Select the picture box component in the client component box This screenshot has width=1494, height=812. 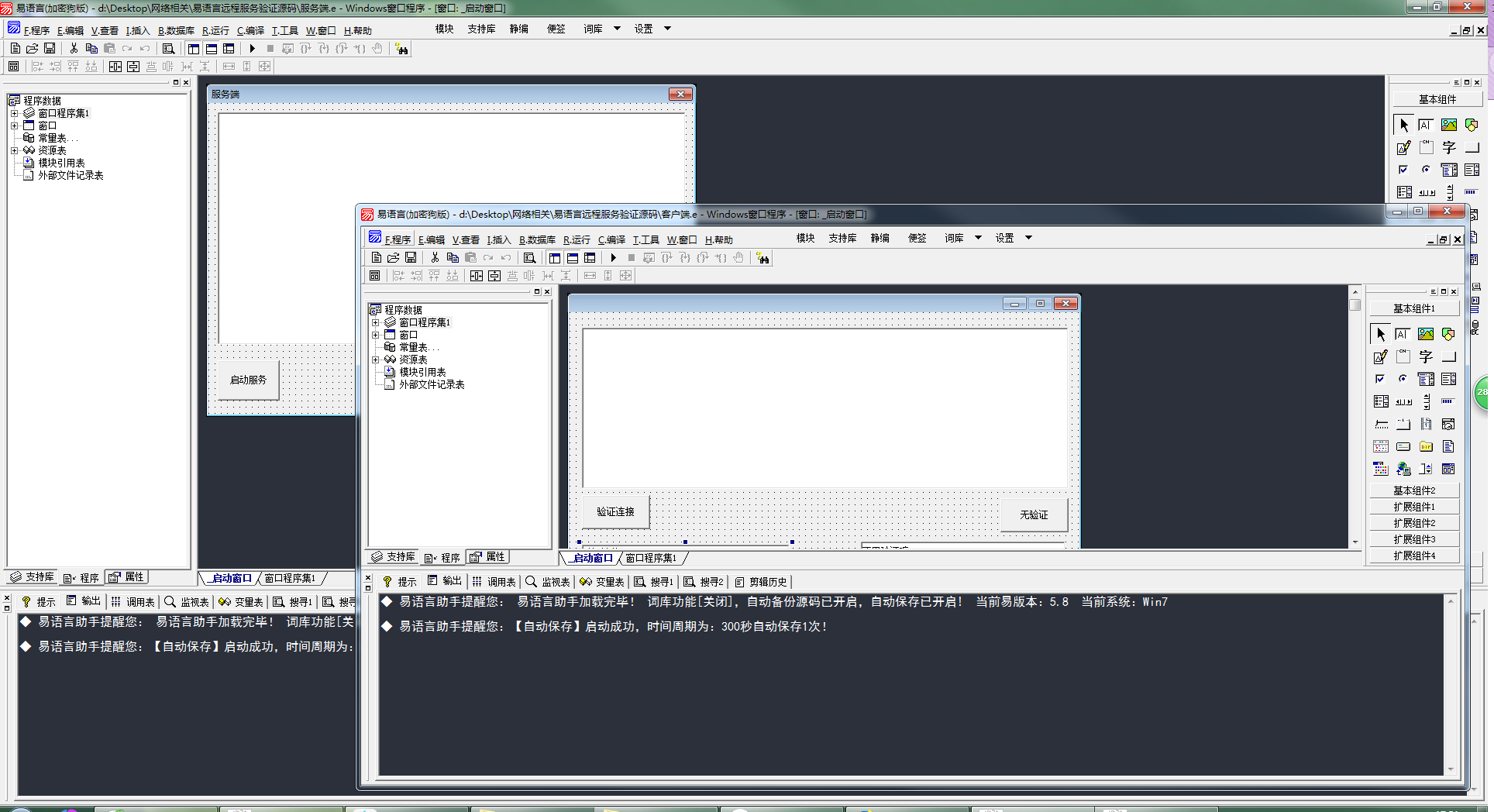[x=1426, y=334]
